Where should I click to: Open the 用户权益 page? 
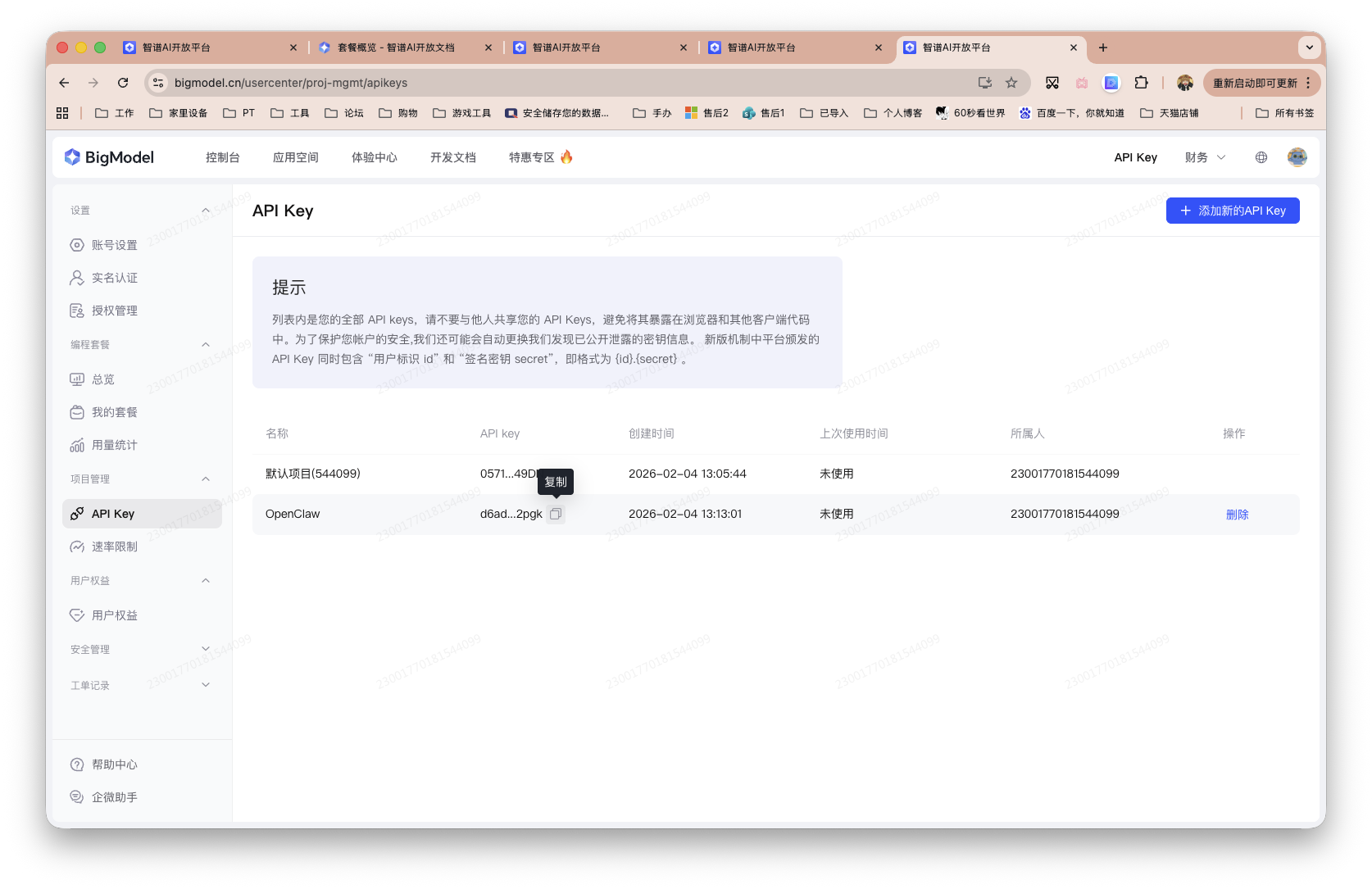[x=114, y=615]
